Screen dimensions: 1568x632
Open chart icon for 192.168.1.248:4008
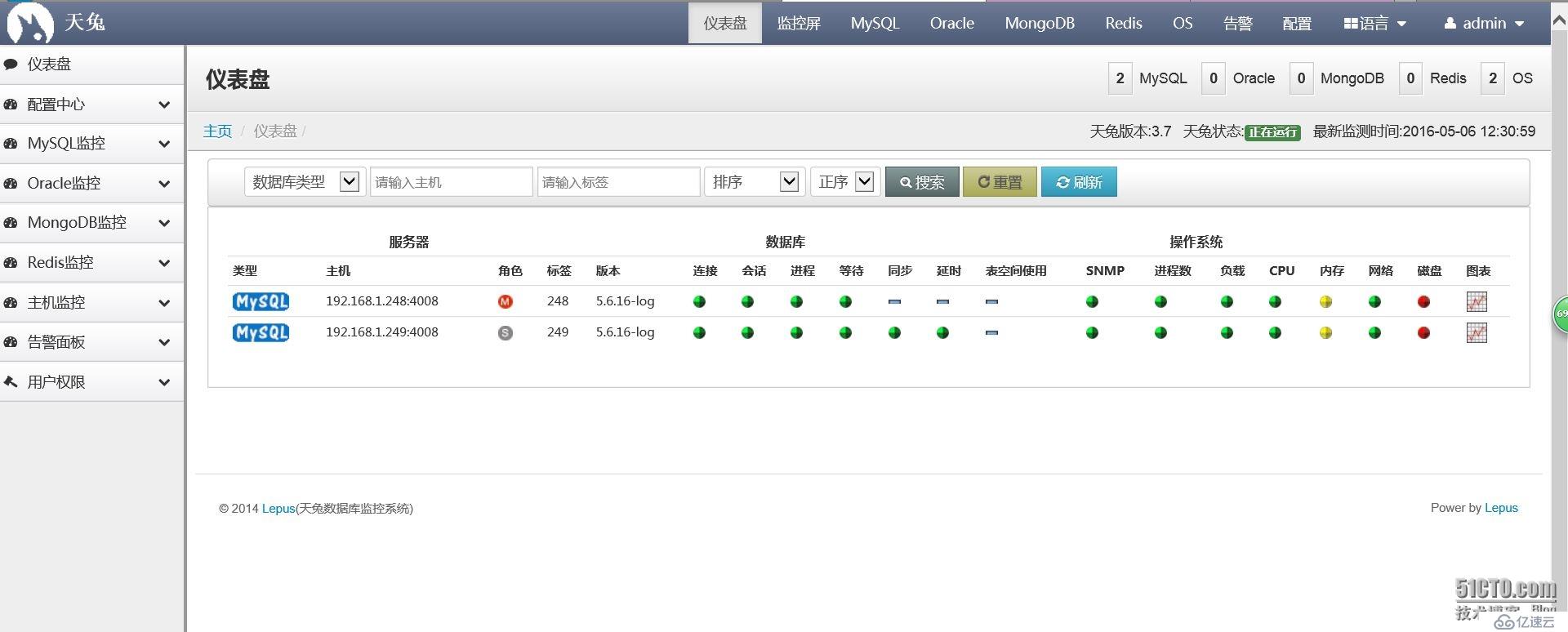click(1477, 301)
